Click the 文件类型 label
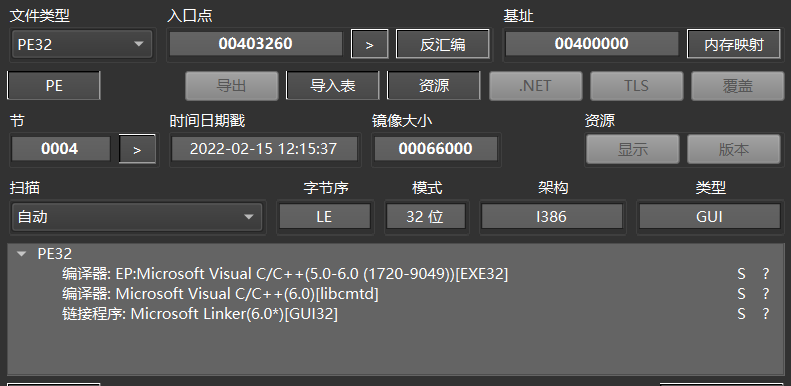Screen dimensions: 791x386 40,16
